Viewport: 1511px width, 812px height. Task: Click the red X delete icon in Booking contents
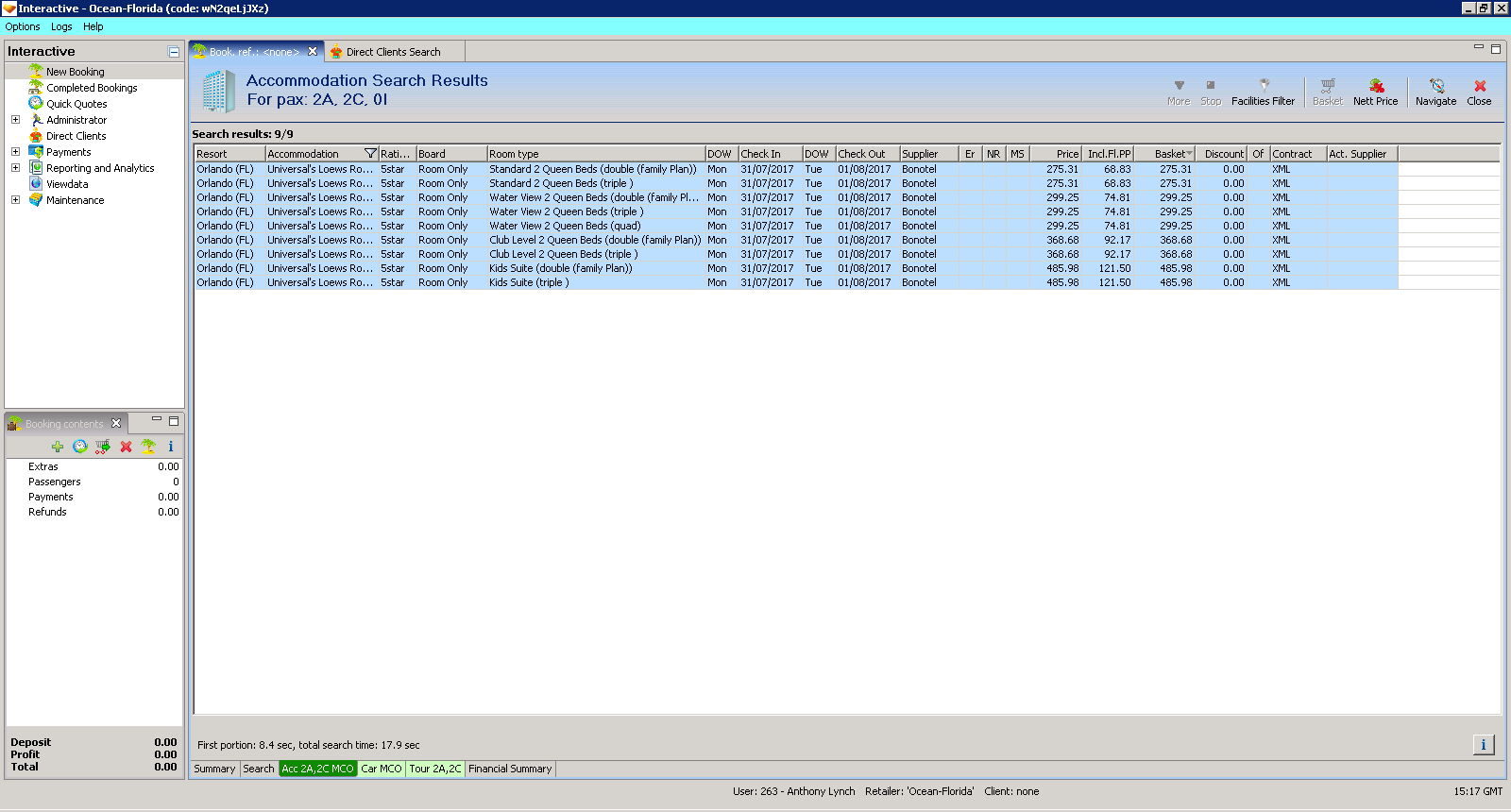(126, 447)
